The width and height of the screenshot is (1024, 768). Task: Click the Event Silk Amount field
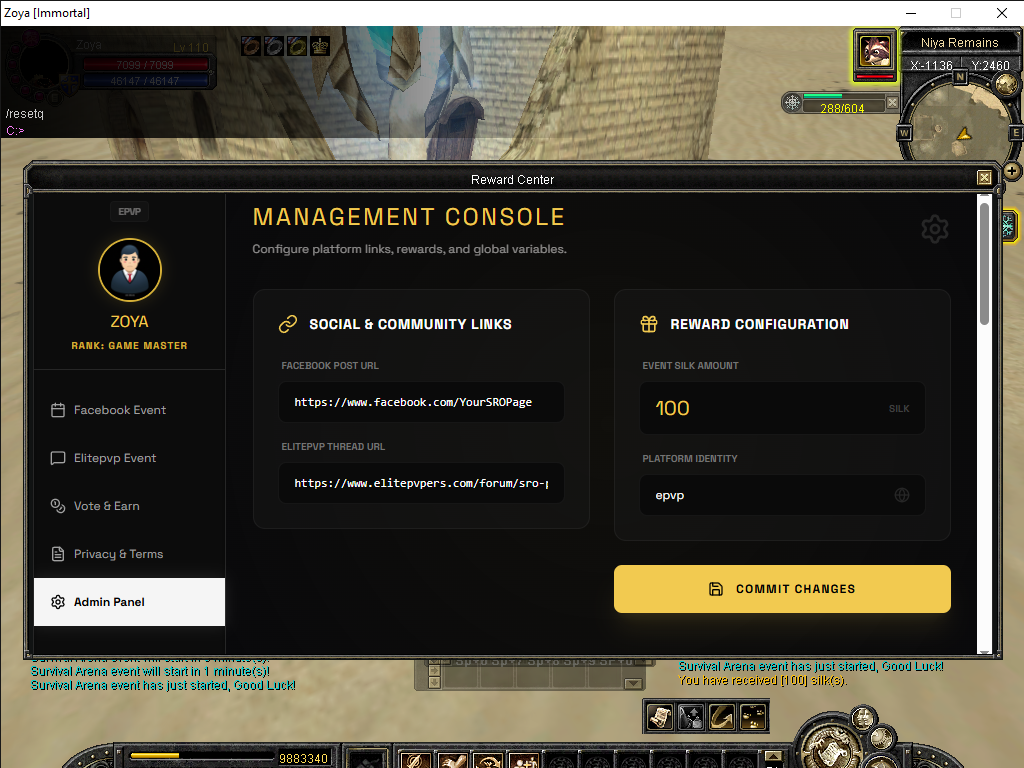(x=782, y=408)
